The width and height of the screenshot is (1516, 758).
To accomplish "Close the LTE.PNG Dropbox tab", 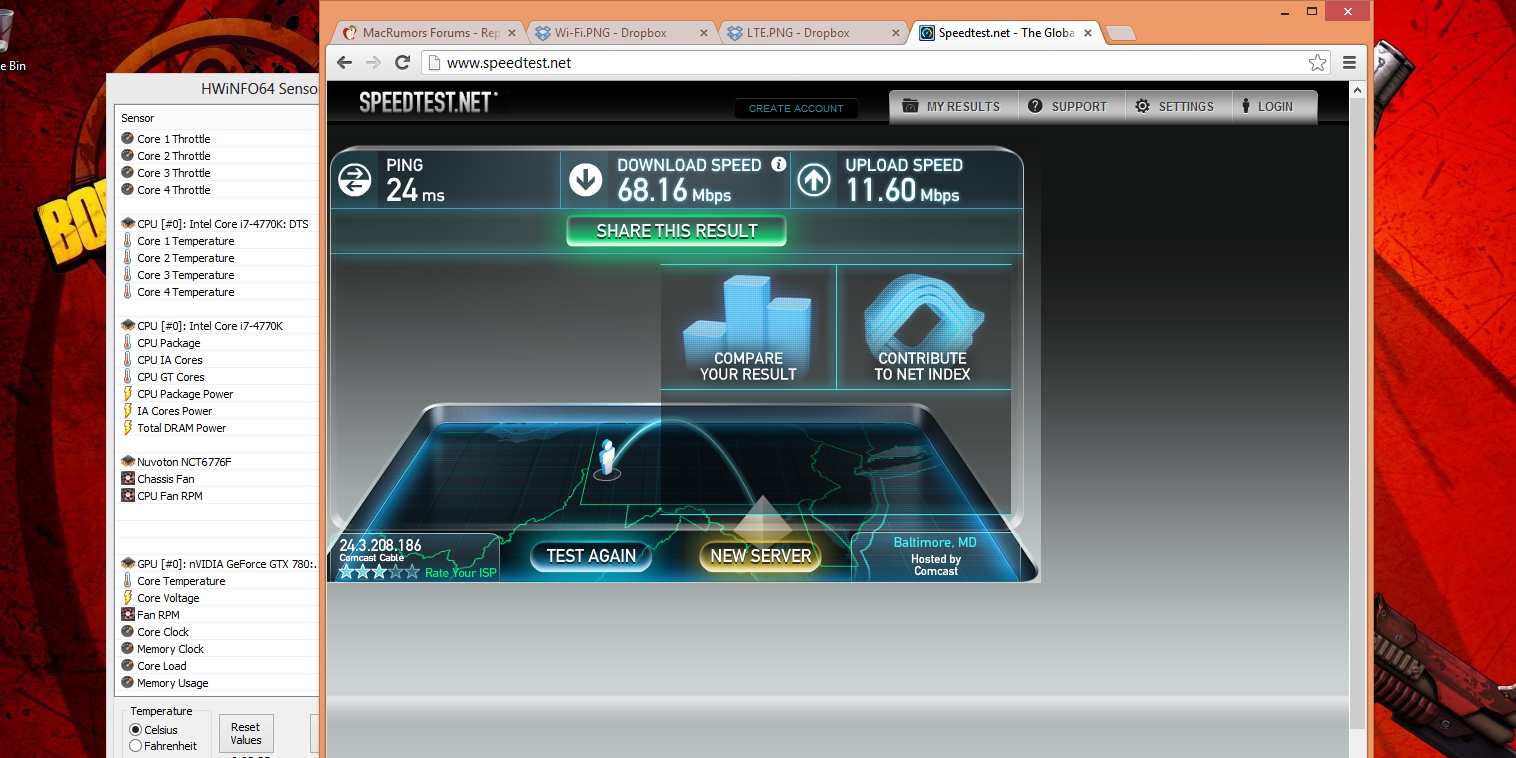I will tap(895, 33).
